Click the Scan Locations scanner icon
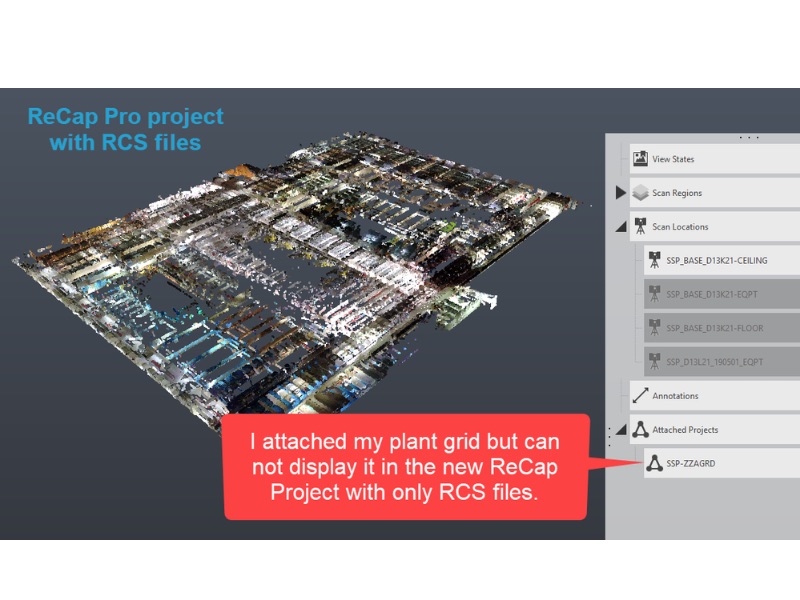Image resolution: width=800 pixels, height=600 pixels. 640,227
